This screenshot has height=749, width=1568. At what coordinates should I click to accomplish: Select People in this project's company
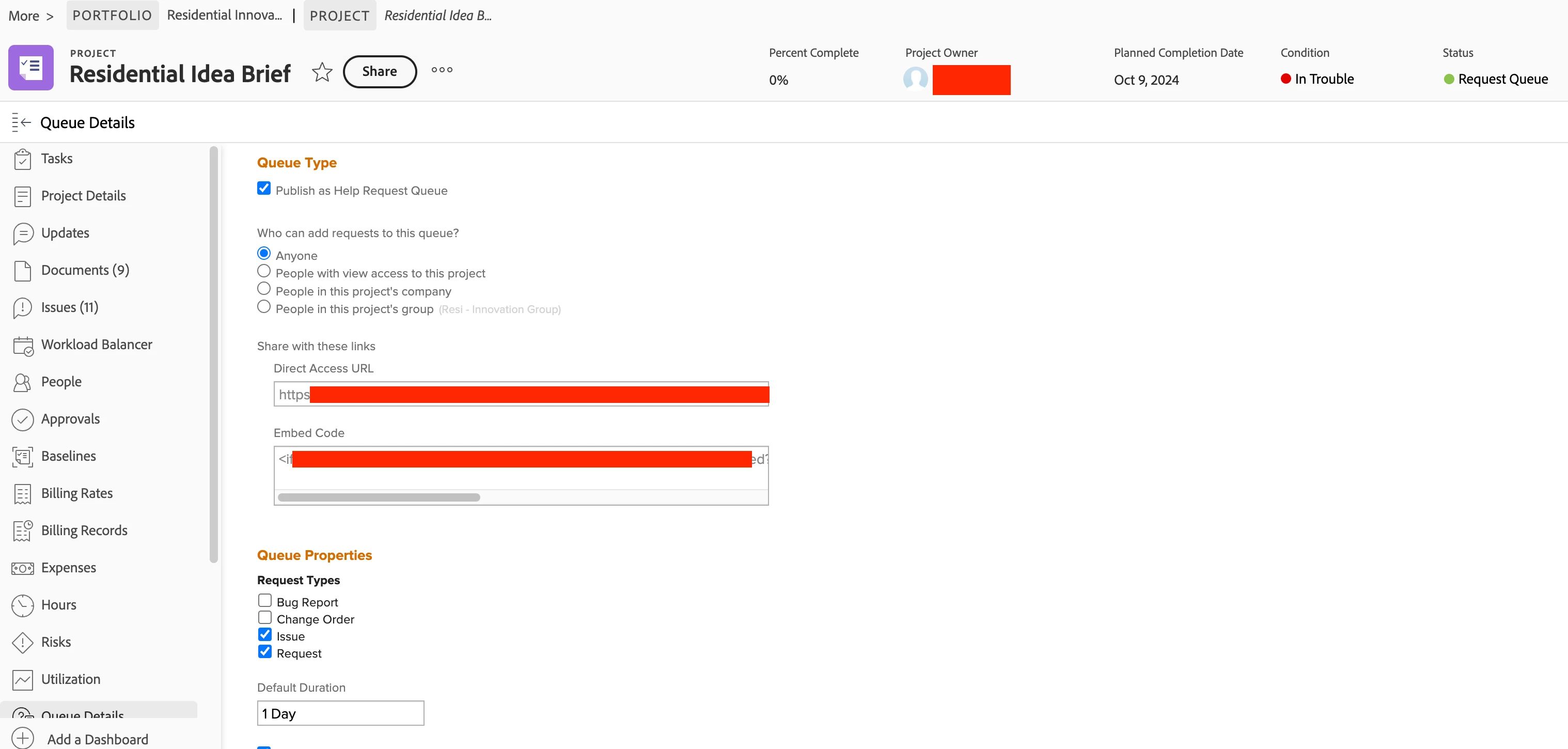(263, 289)
